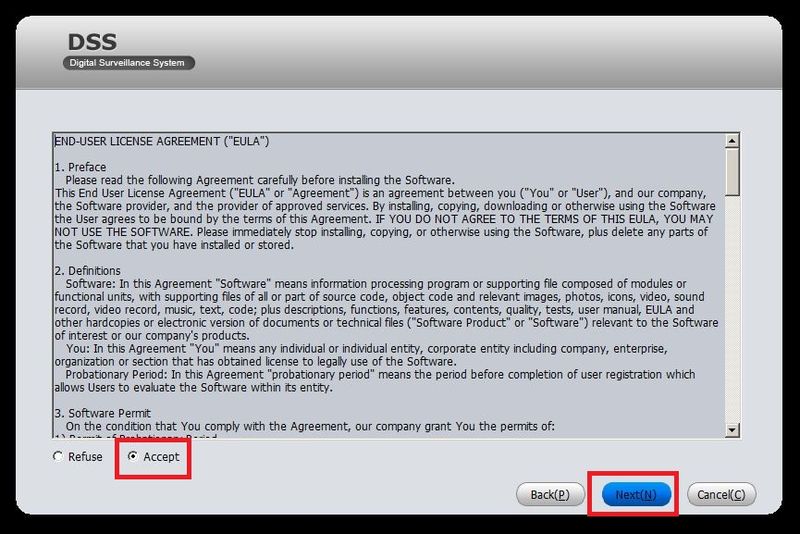
Task: Continue with the blue Next(N) button
Action: (636, 495)
